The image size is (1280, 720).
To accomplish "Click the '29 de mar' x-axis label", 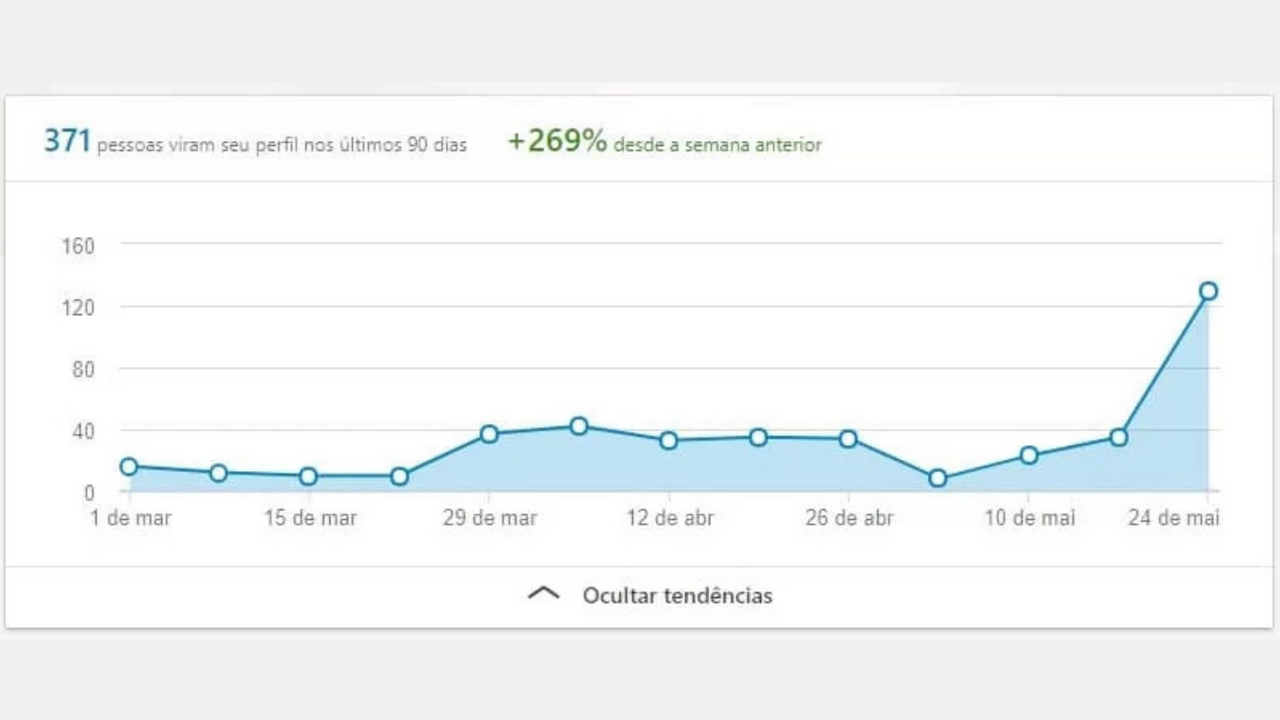I will click(x=489, y=519).
